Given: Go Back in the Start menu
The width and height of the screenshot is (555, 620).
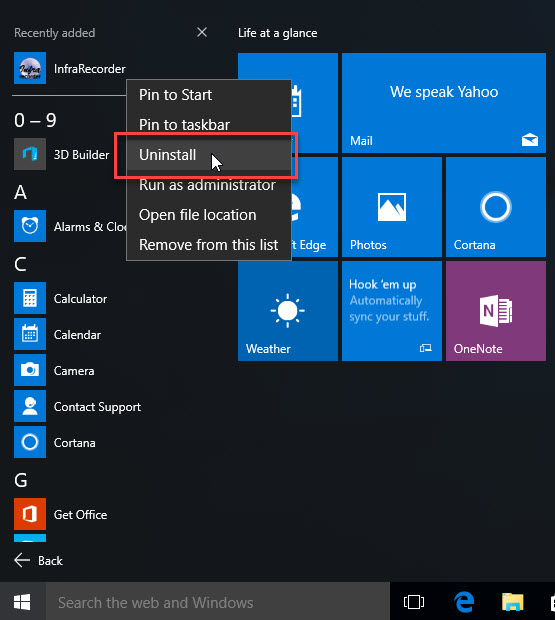Looking at the screenshot, I should [x=38, y=560].
